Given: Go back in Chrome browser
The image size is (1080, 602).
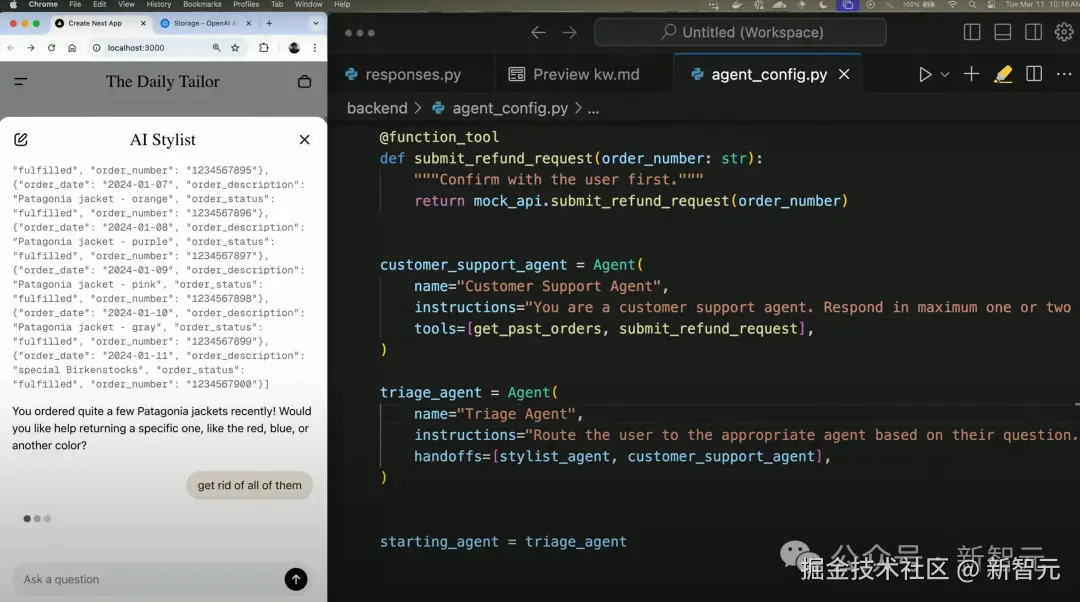Looking at the screenshot, I should click(10, 48).
